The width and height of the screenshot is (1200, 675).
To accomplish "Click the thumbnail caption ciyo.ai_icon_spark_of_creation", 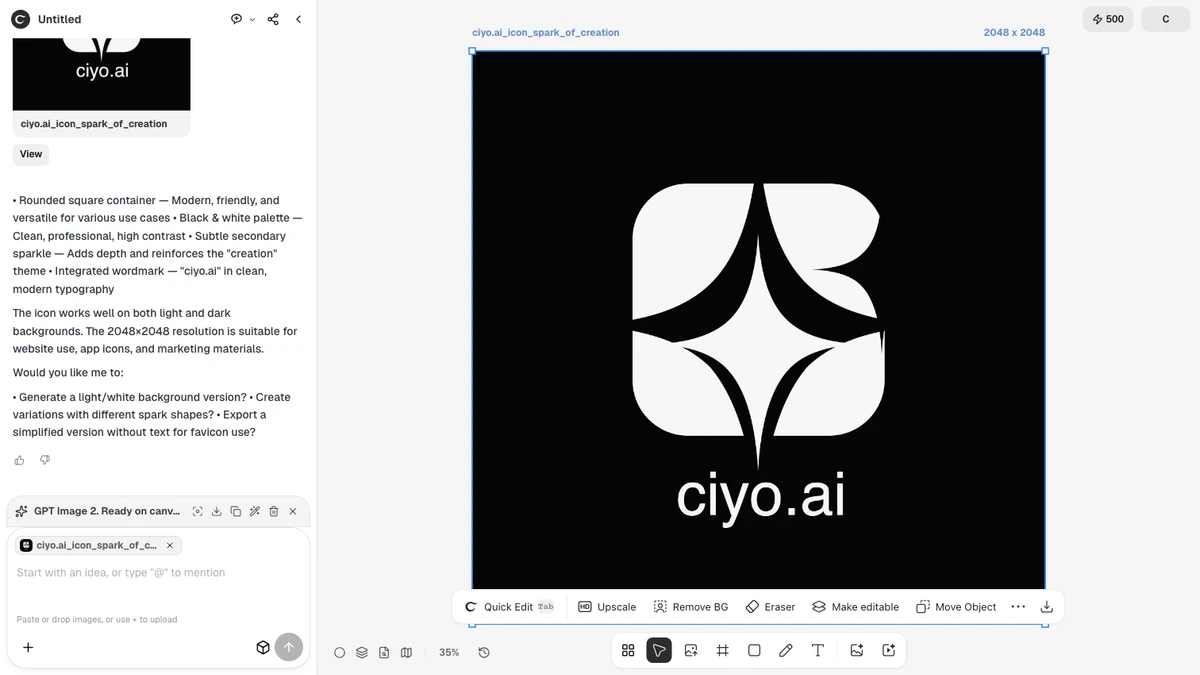I will point(94,124).
